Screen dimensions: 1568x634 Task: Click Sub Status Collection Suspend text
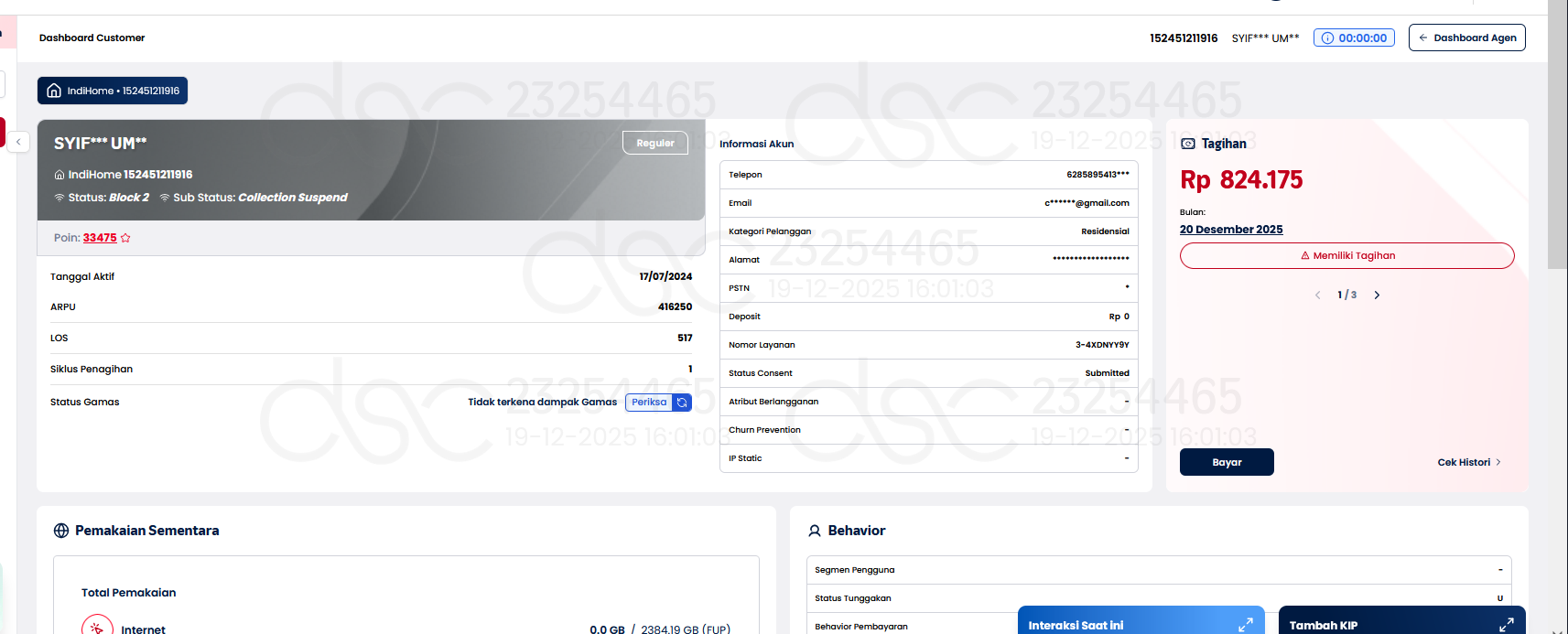pos(260,198)
